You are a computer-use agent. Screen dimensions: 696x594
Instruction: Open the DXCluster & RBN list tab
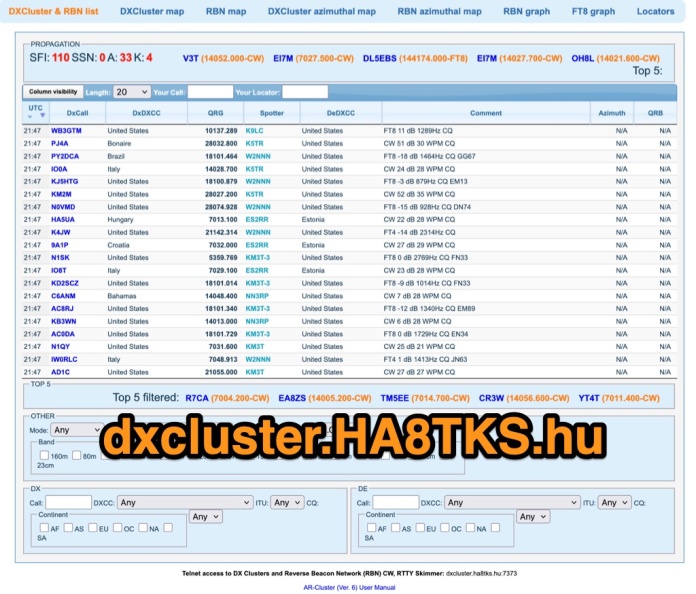tap(53, 12)
